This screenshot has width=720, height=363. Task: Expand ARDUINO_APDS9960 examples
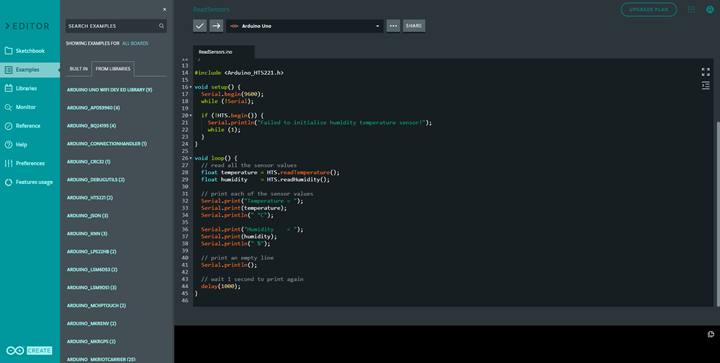(x=93, y=108)
